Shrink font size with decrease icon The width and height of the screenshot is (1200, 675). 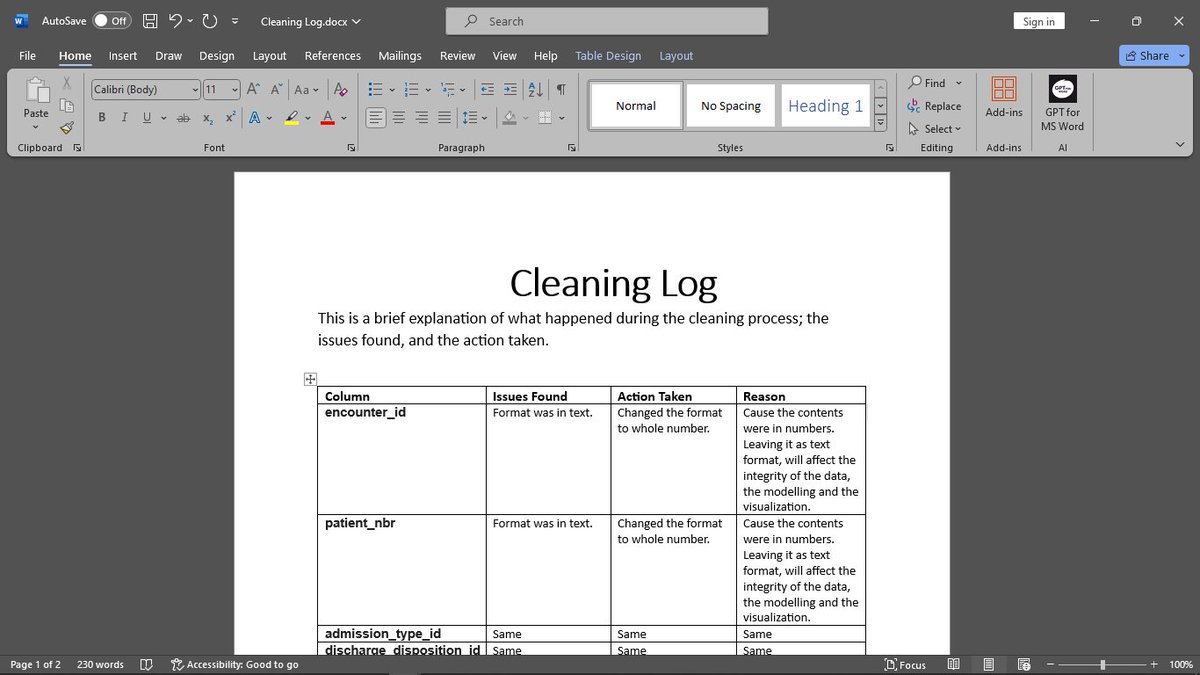click(274, 89)
